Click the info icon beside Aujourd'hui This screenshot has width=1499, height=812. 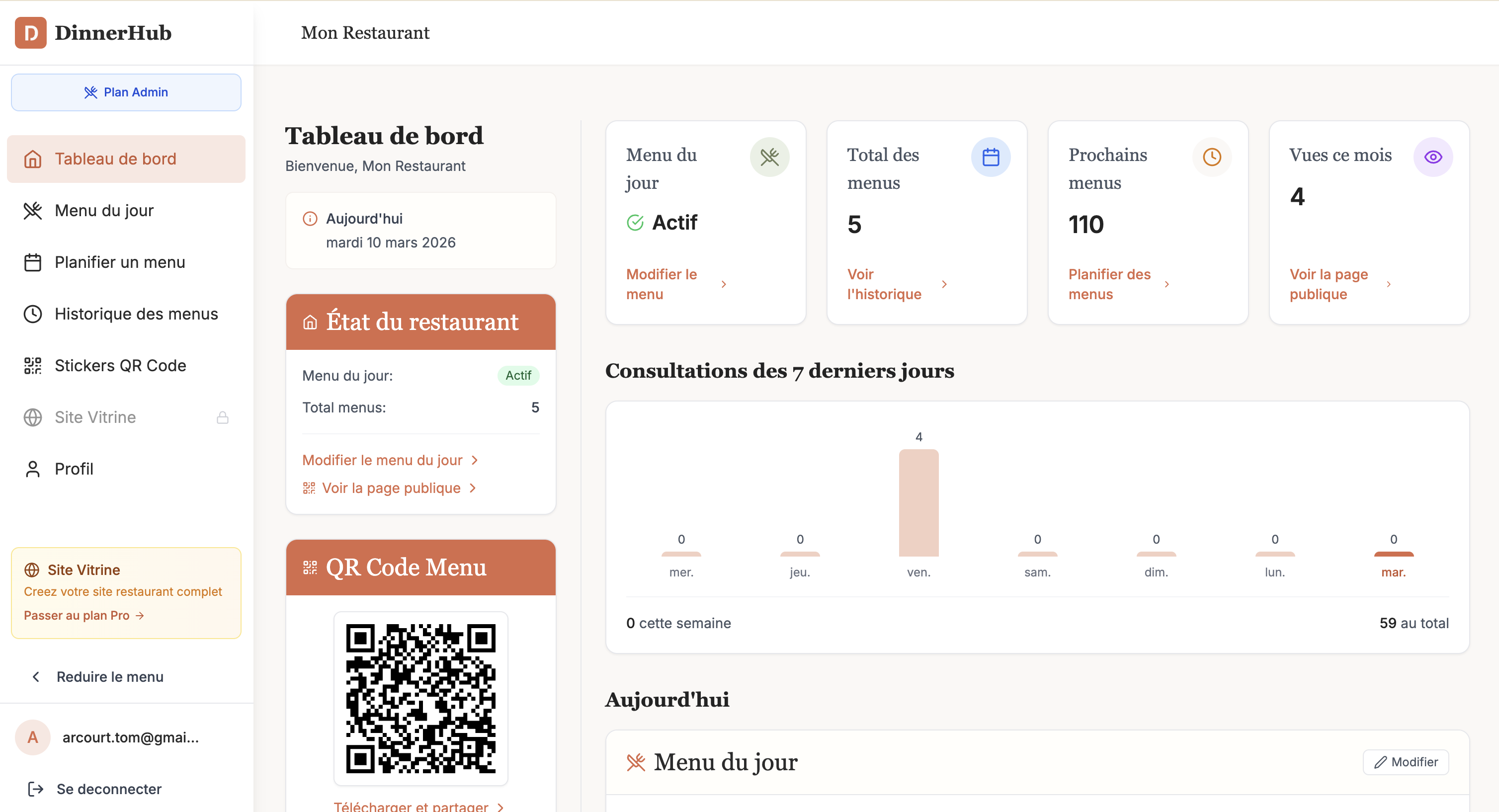pyautogui.click(x=310, y=219)
